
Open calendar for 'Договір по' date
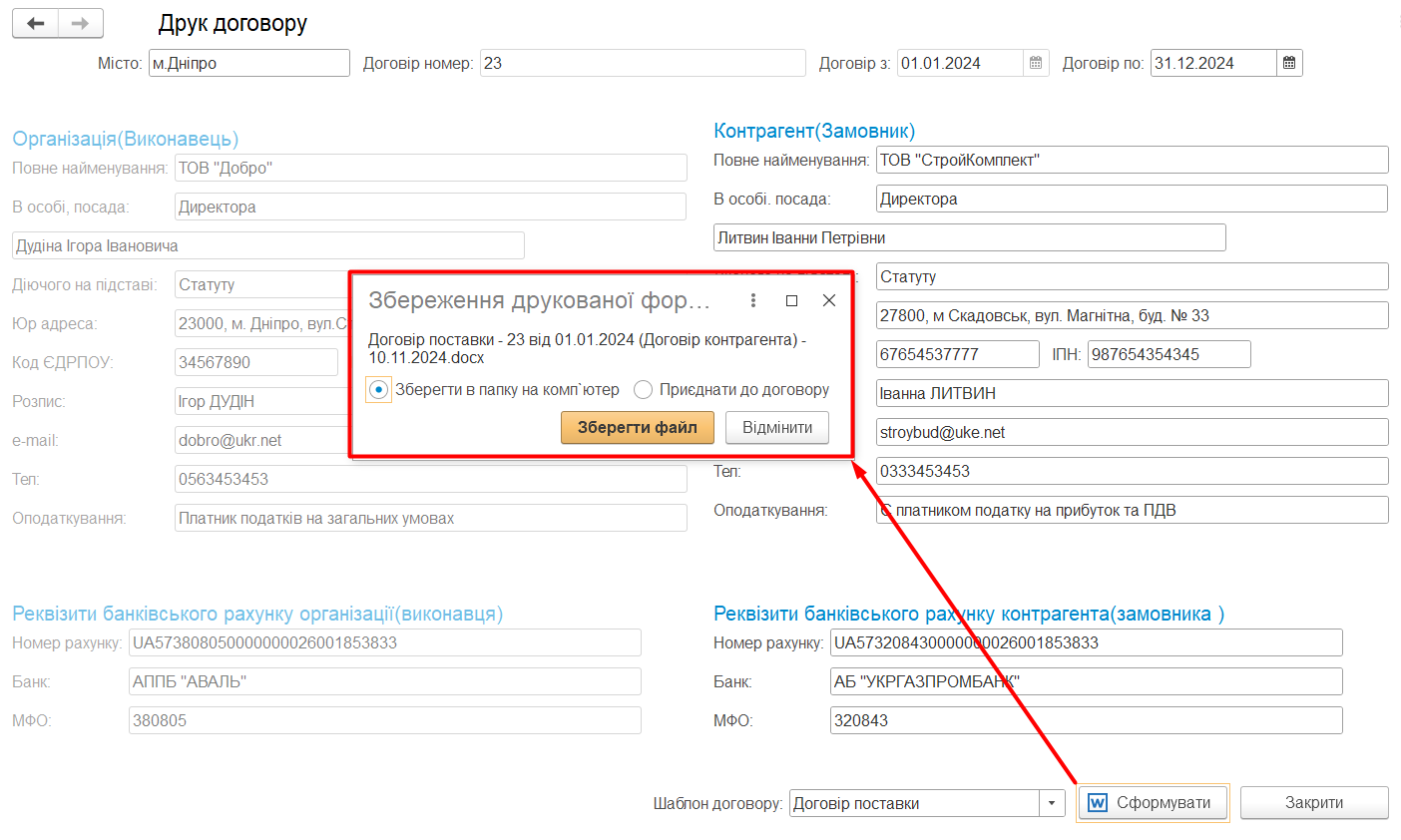[x=1289, y=63]
